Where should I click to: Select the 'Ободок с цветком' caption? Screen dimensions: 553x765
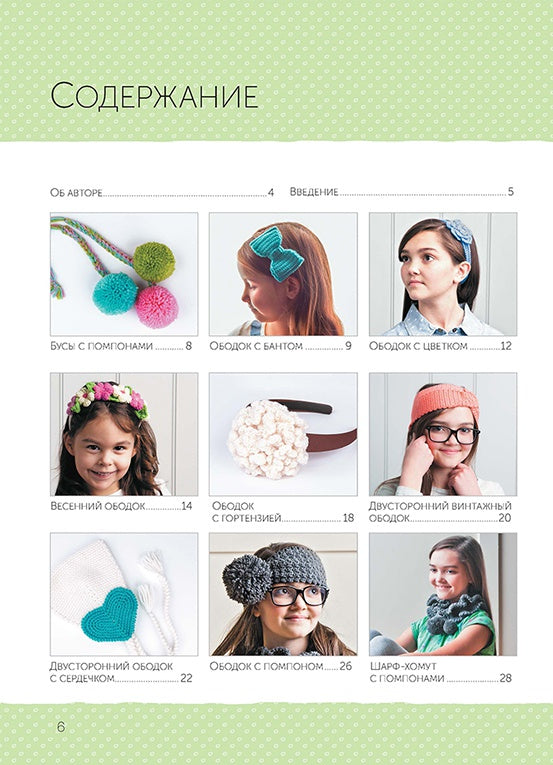pyautogui.click(x=440, y=346)
